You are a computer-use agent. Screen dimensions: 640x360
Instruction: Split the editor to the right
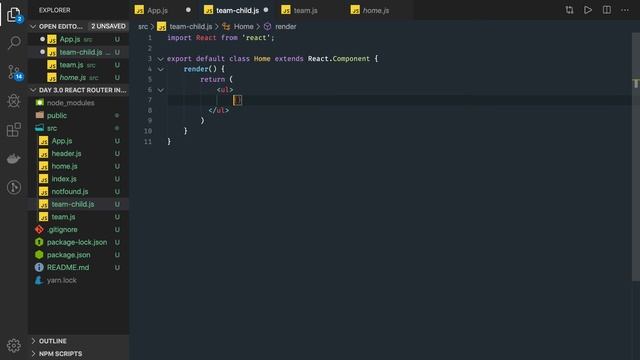pyautogui.click(x=607, y=10)
